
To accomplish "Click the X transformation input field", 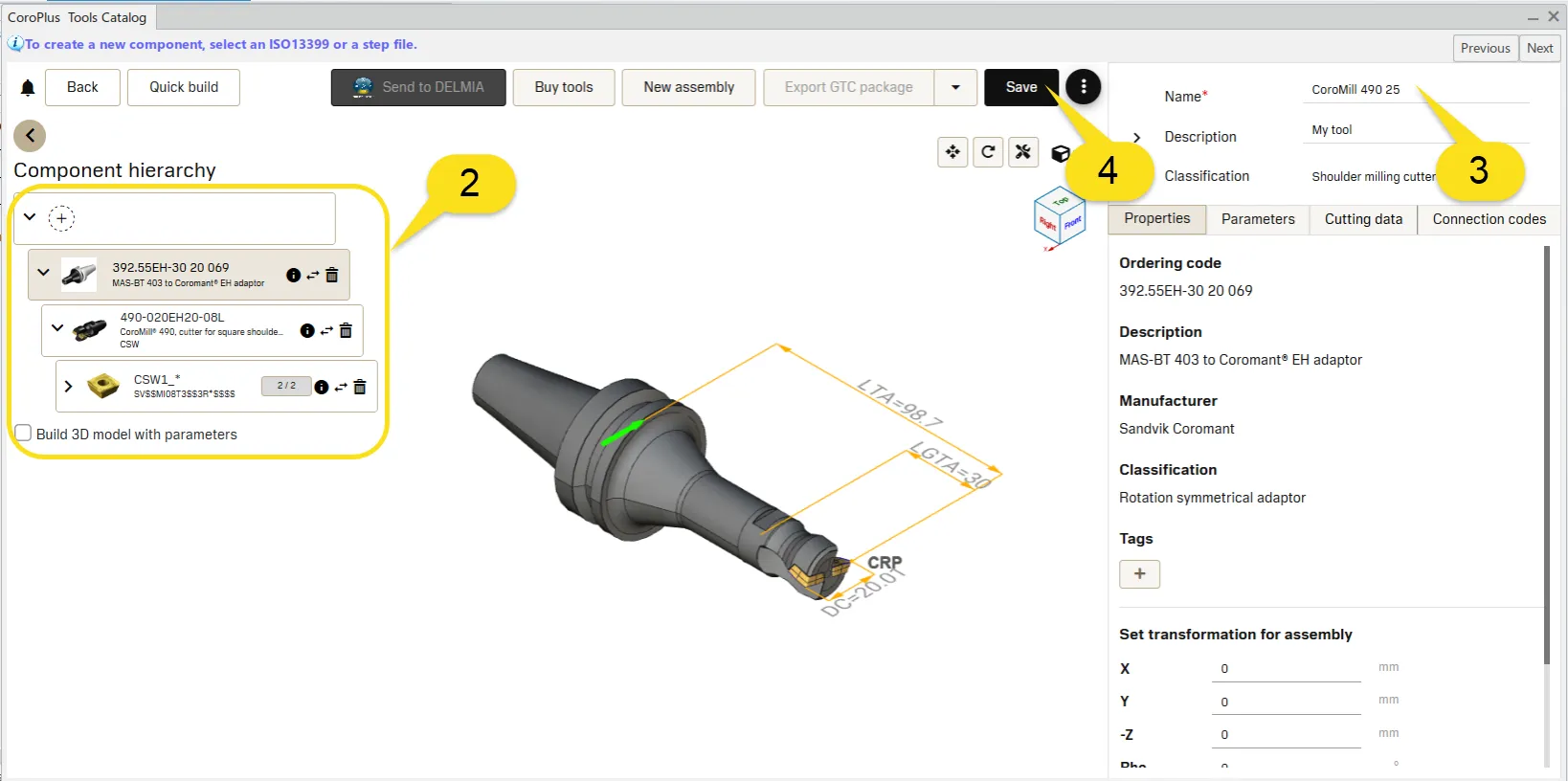I will (x=1286, y=669).
